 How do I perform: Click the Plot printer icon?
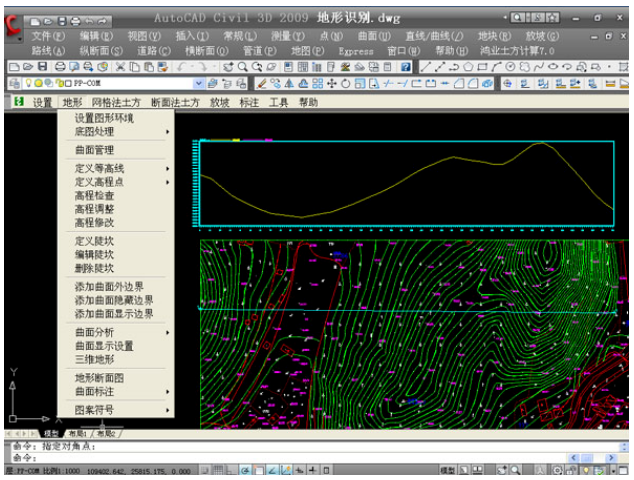click(x=60, y=67)
